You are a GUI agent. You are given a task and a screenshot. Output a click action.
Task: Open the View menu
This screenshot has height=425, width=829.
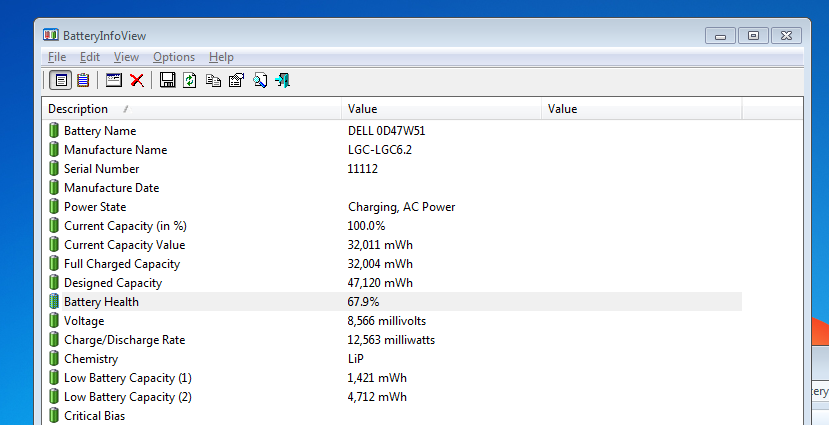(x=126, y=57)
